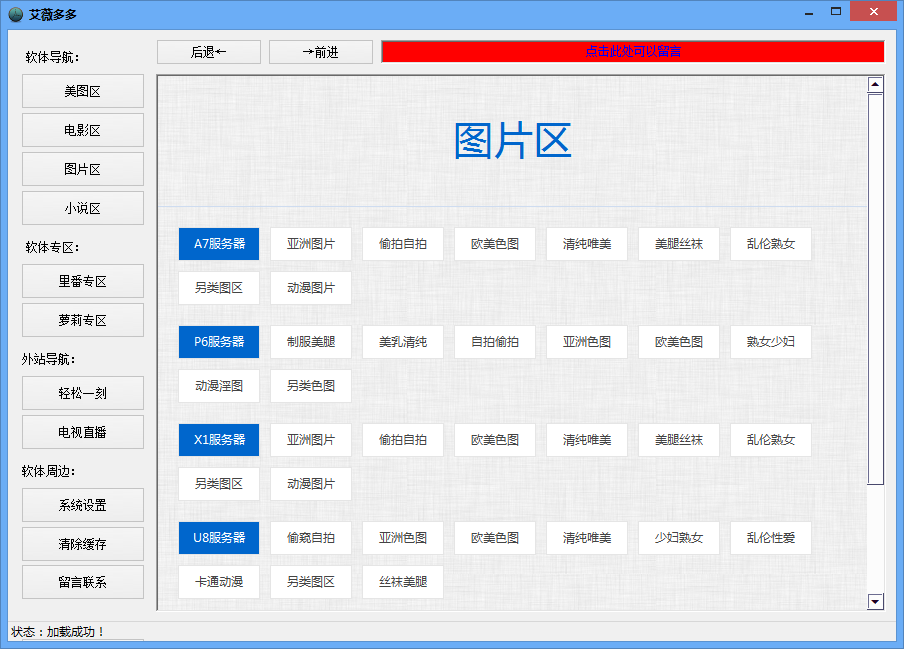Click the 软体导航: label
Screen dimensions: 904x649
(x=52, y=57)
